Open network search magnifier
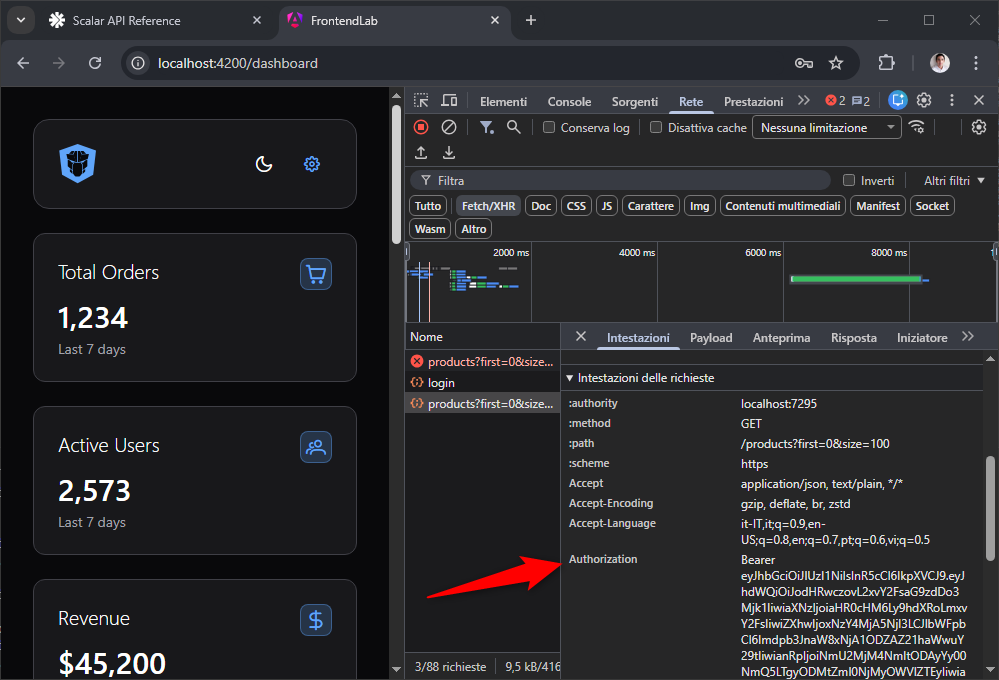Viewport: 999px width, 680px height. [x=514, y=127]
